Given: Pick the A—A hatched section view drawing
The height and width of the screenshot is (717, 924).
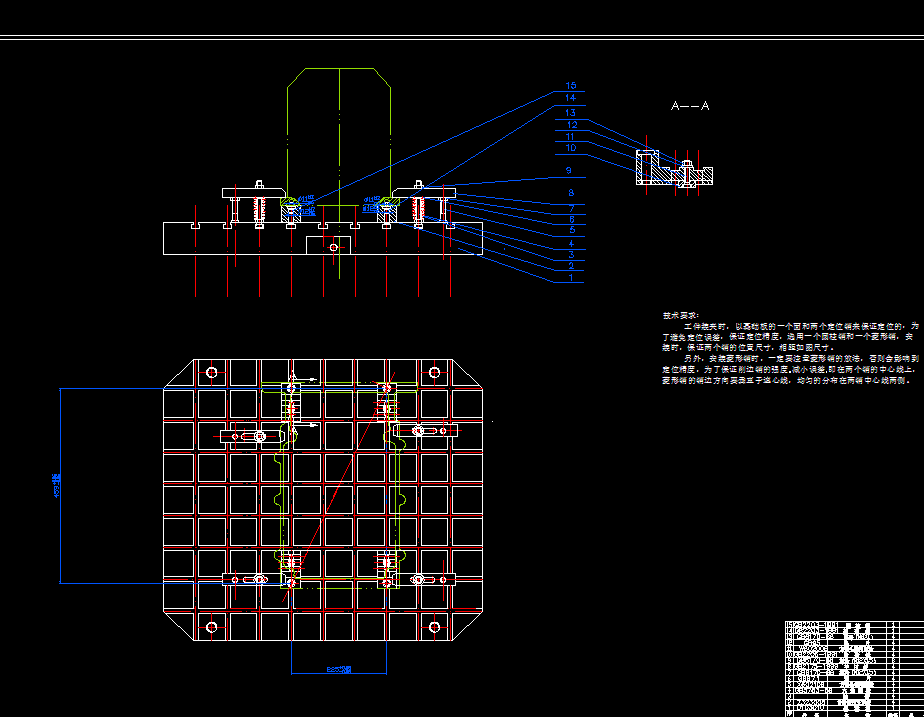Looking at the screenshot, I should pos(674,170).
